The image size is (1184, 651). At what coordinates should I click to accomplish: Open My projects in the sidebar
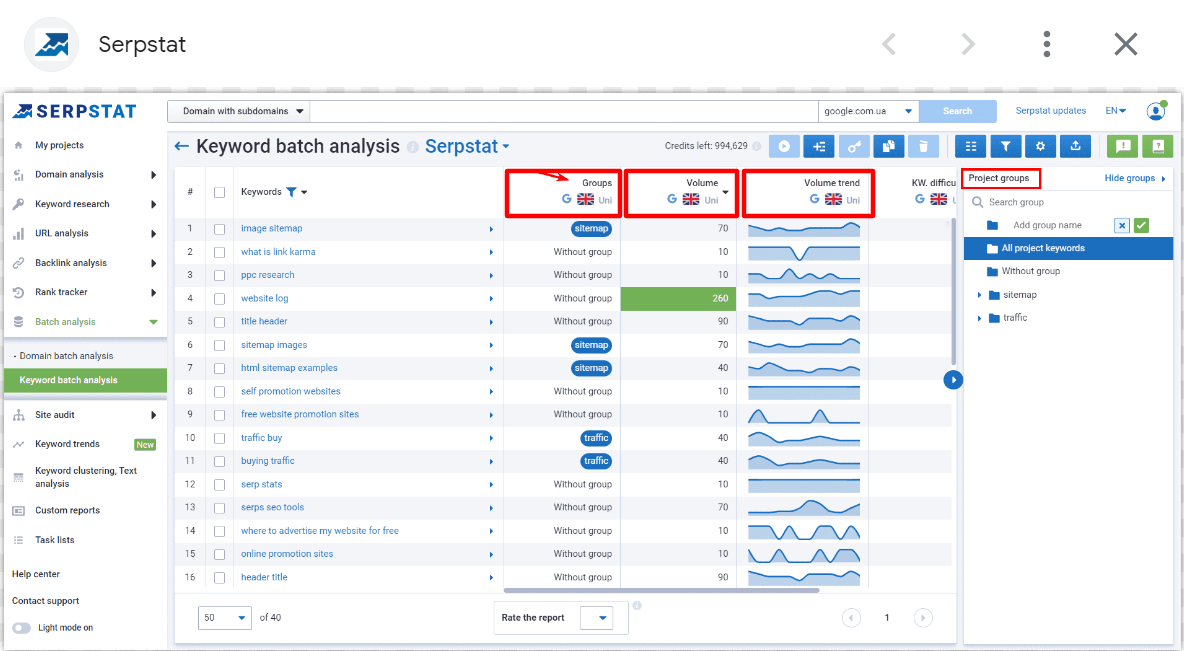coord(59,145)
